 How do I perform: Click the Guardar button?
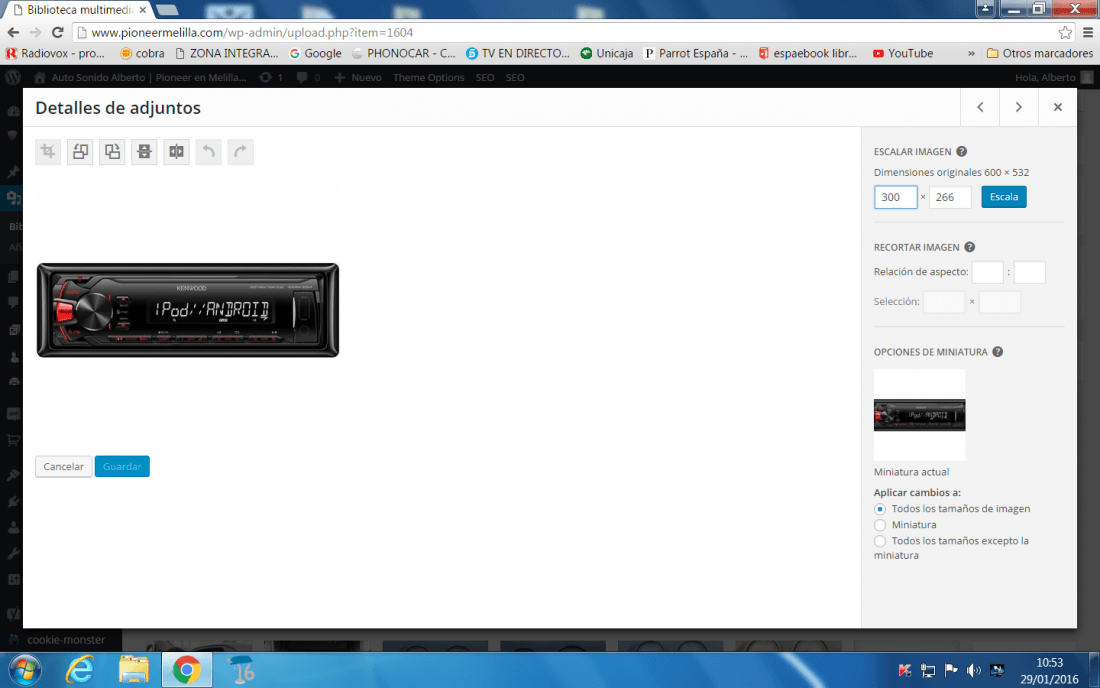click(x=122, y=466)
